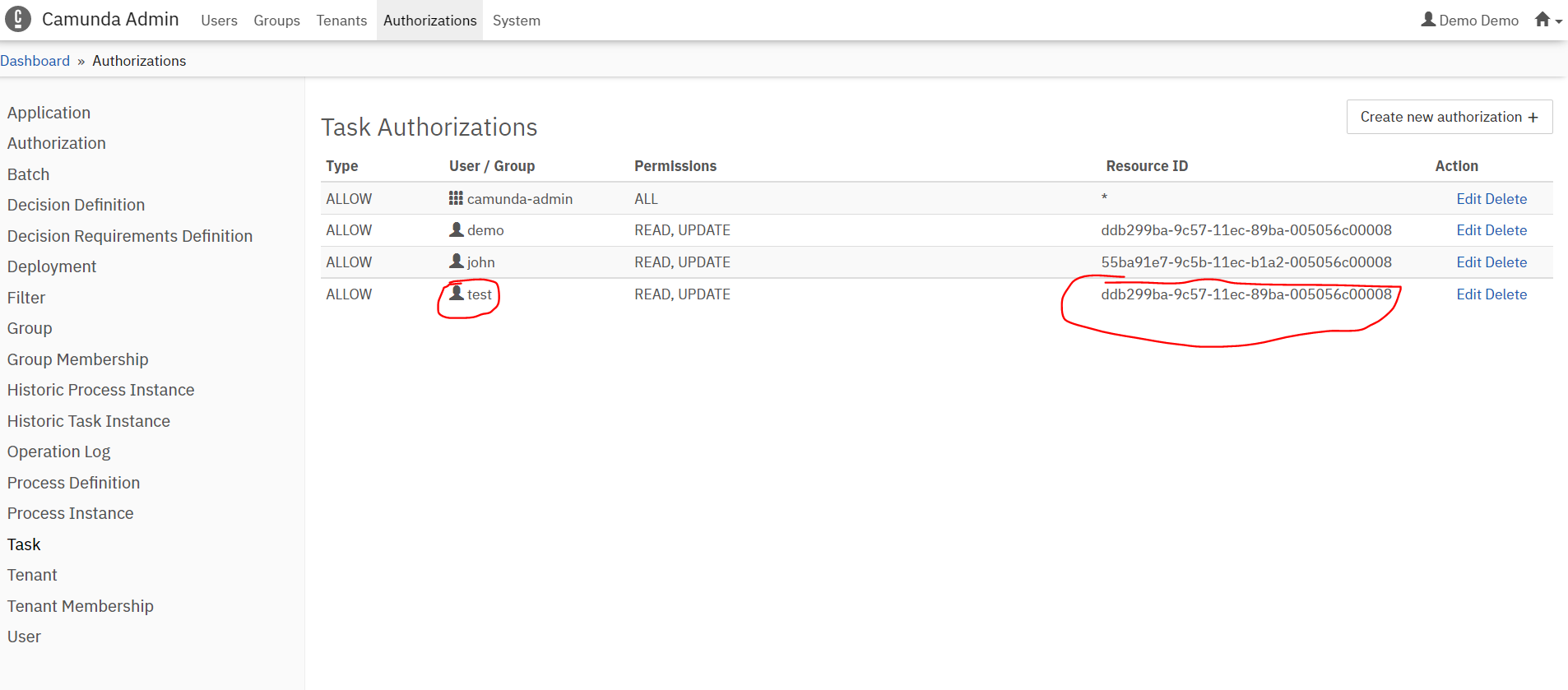This screenshot has height=690, width=1568.
Task: Click the Type column header
Action: [x=342, y=166]
